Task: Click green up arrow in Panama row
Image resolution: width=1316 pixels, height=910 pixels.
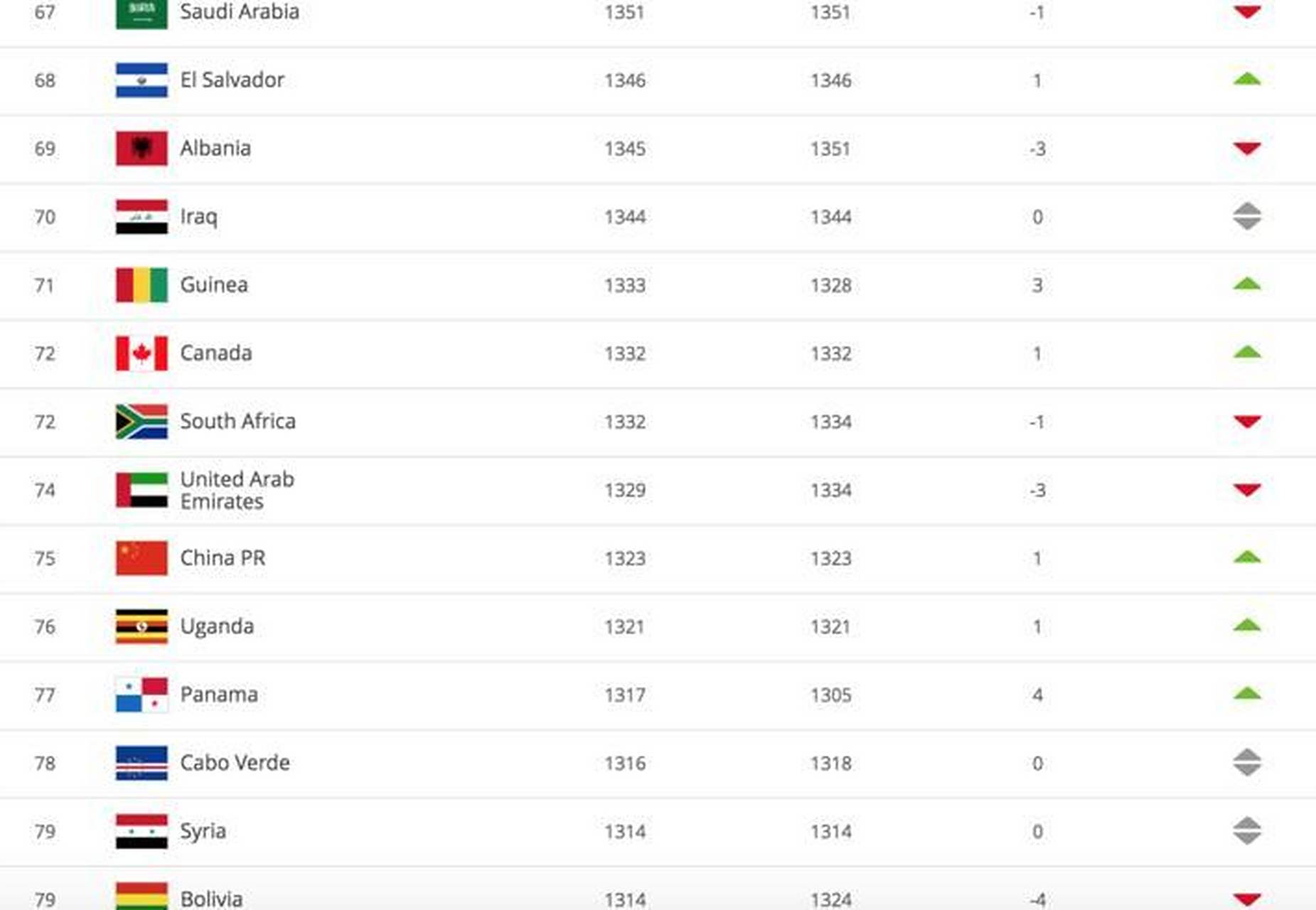Action: [1246, 694]
